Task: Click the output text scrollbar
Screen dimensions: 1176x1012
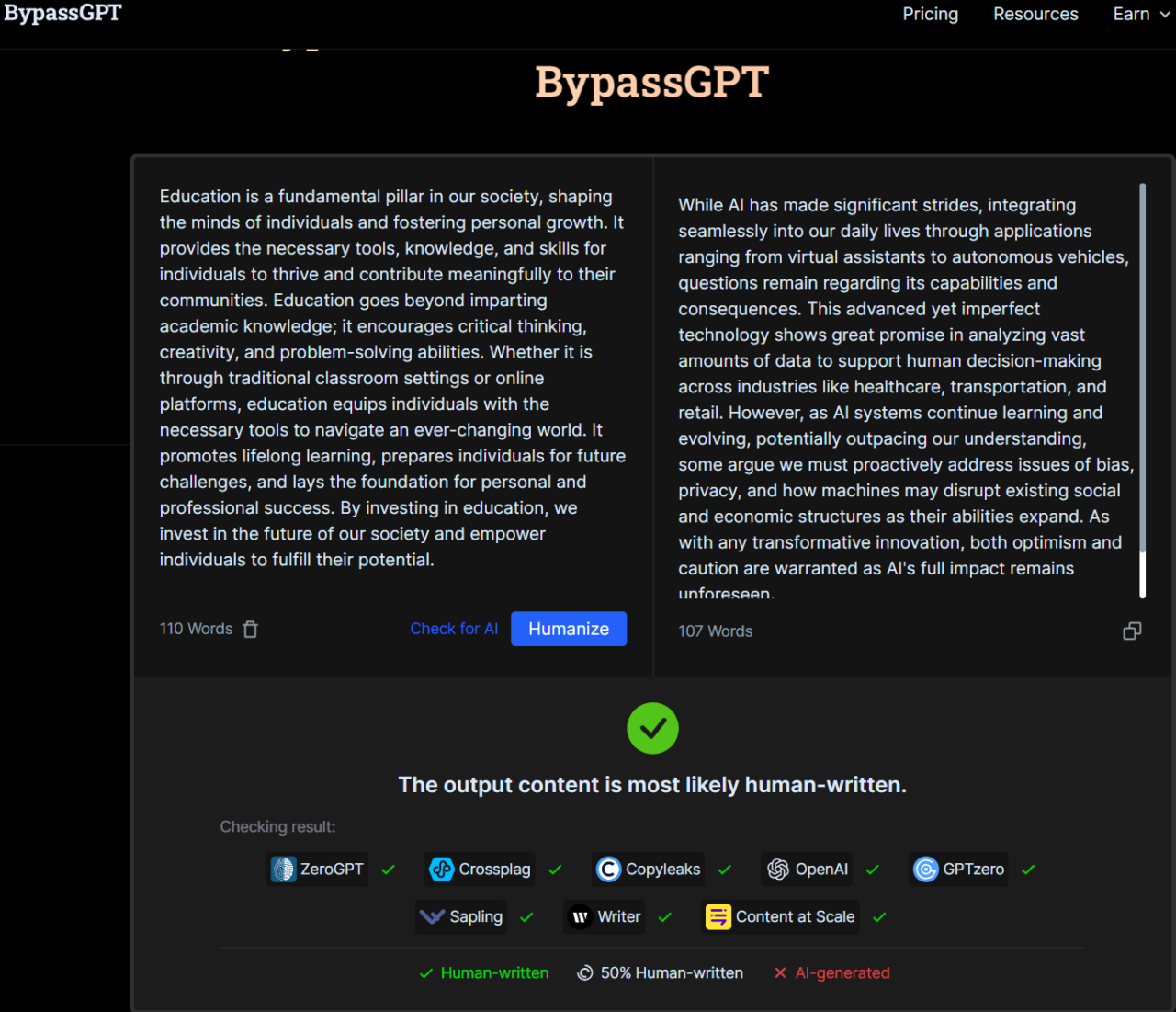Action: coord(1142,391)
